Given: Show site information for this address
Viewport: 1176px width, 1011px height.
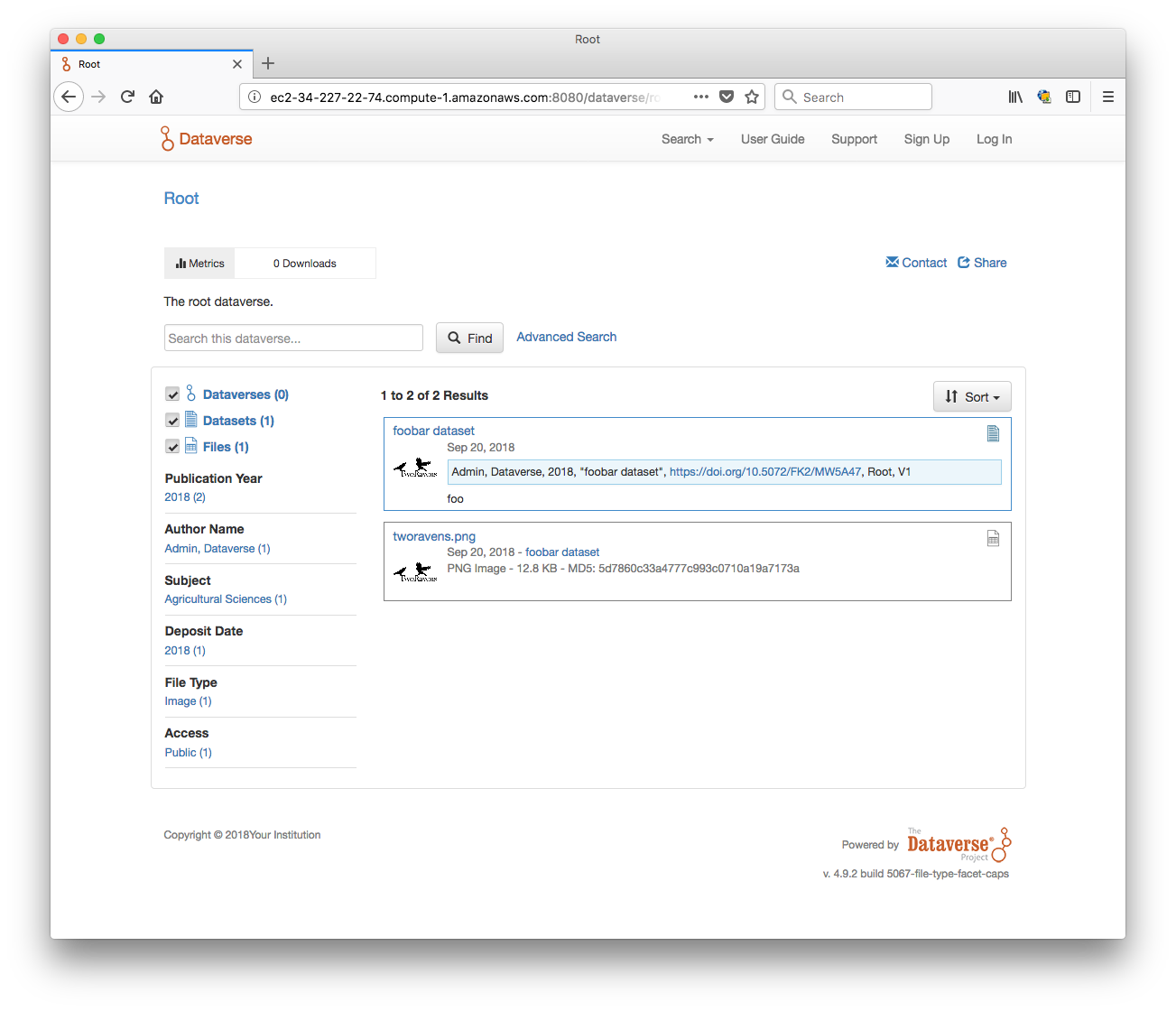Looking at the screenshot, I should [x=255, y=97].
